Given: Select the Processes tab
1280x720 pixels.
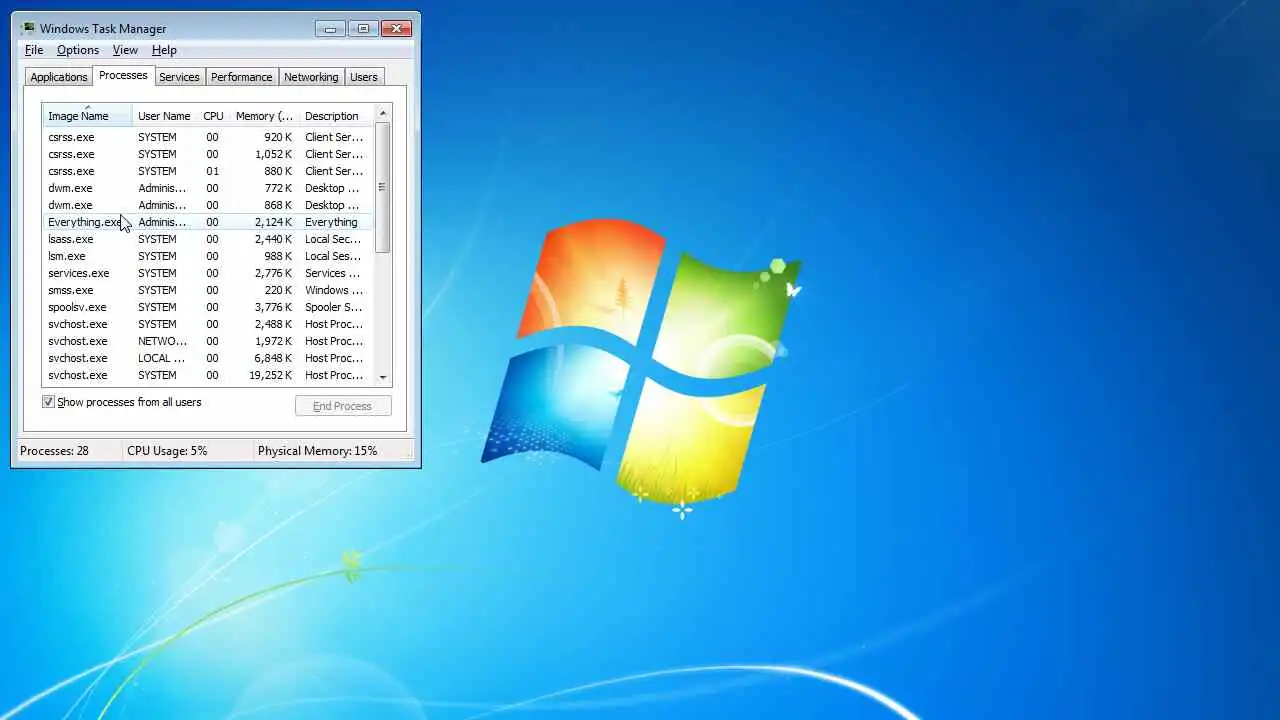Looking at the screenshot, I should pyautogui.click(x=123, y=76).
